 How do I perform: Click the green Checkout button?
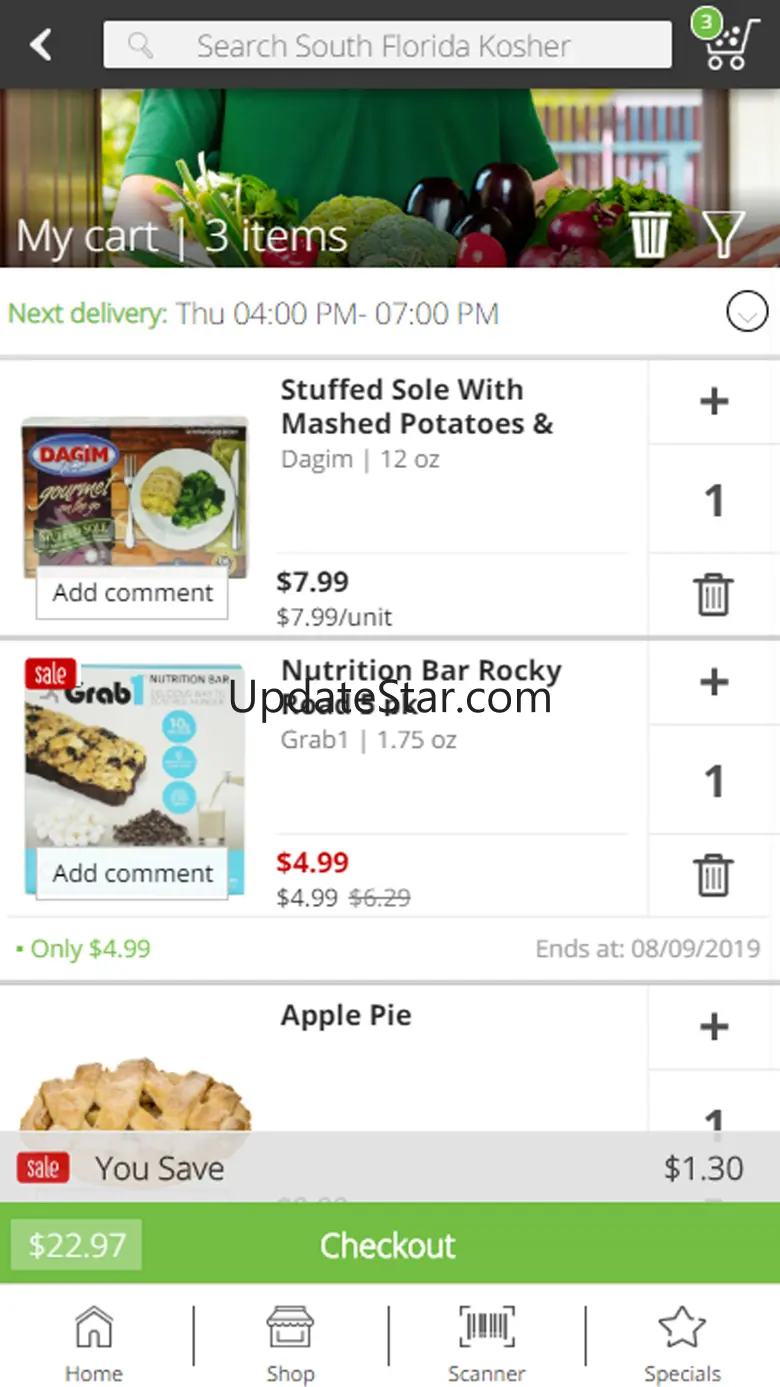click(x=388, y=1245)
